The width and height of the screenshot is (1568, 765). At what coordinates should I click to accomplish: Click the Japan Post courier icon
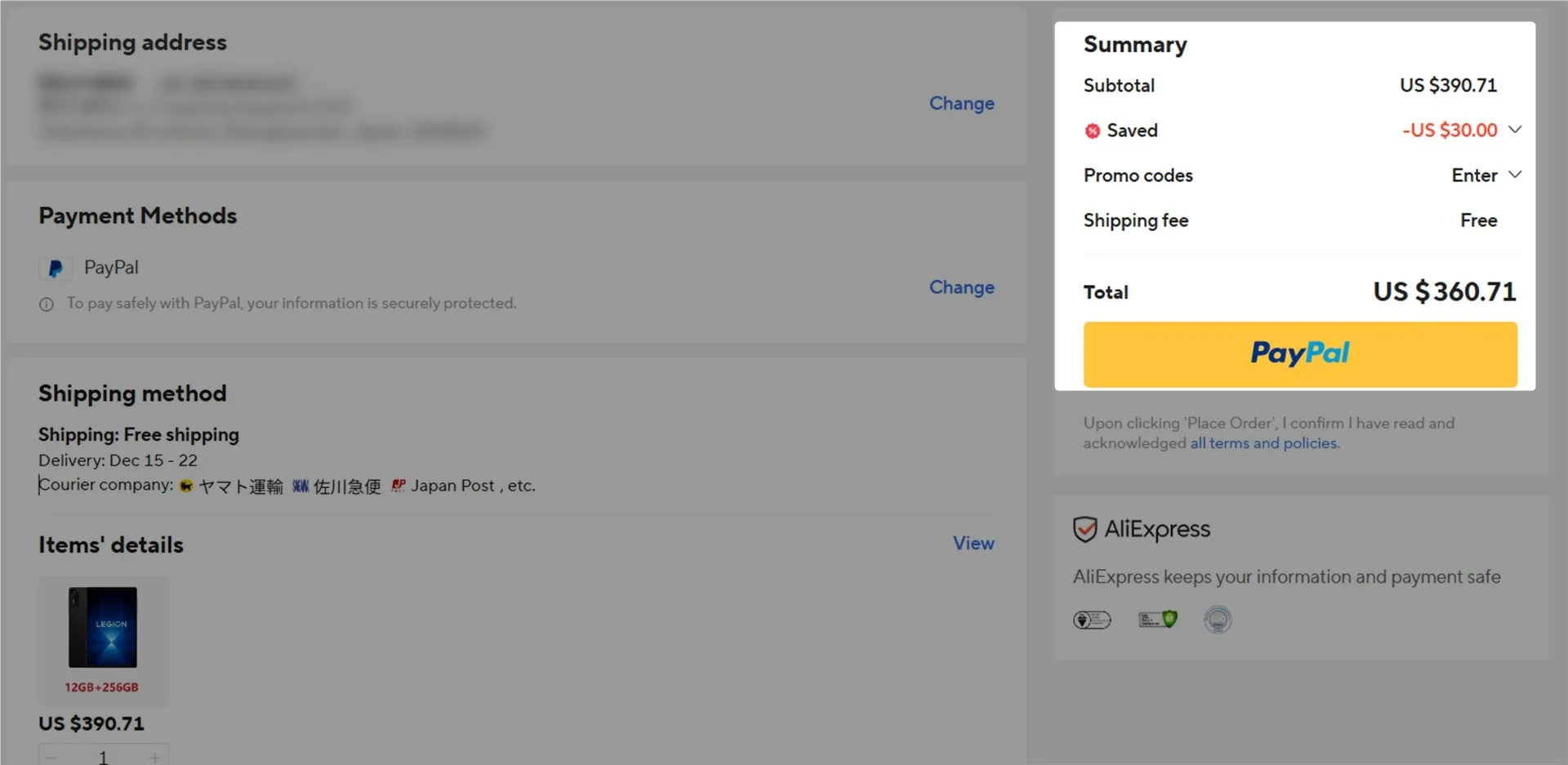(399, 486)
